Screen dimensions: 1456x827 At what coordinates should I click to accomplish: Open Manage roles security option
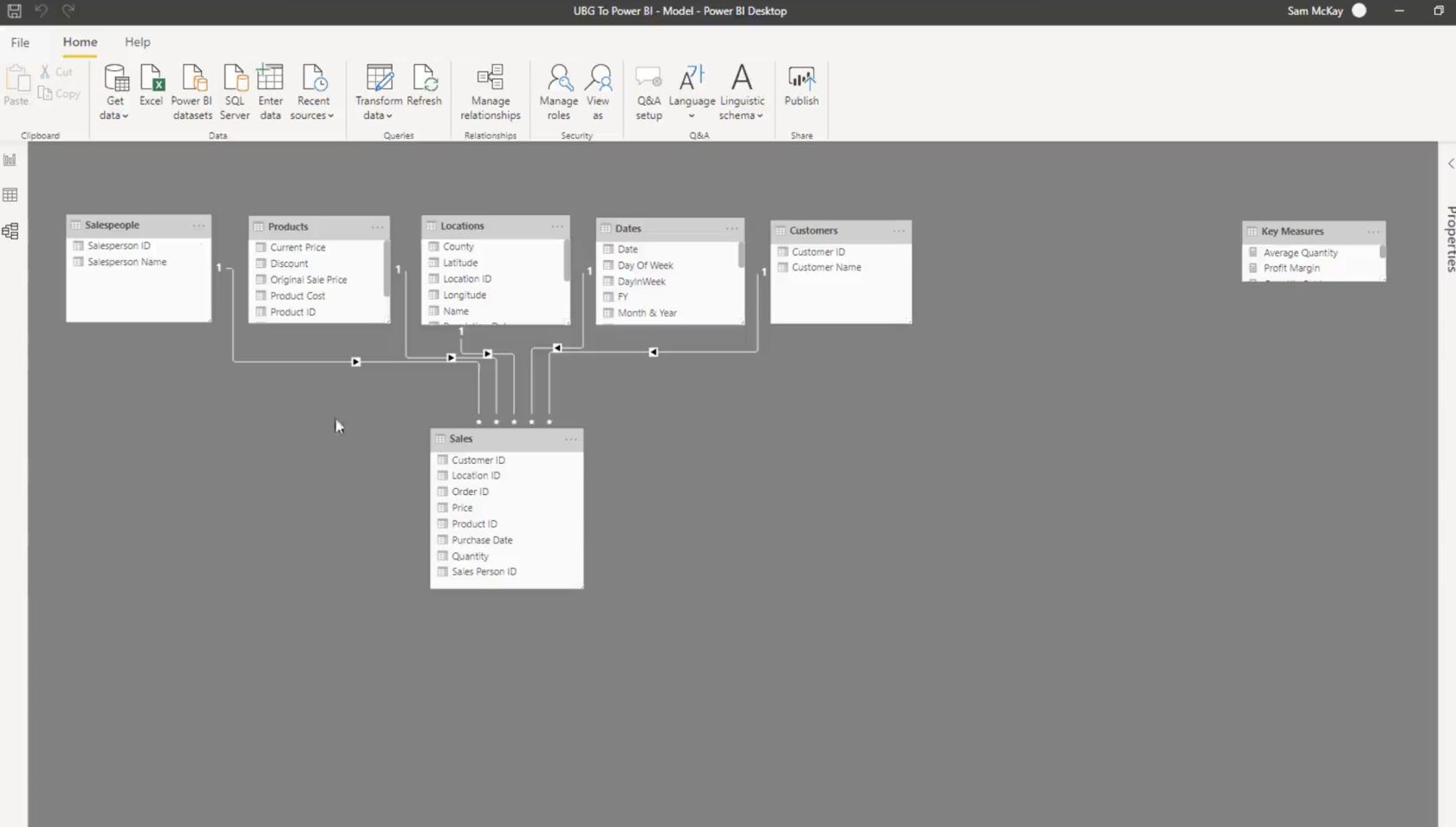[x=559, y=92]
